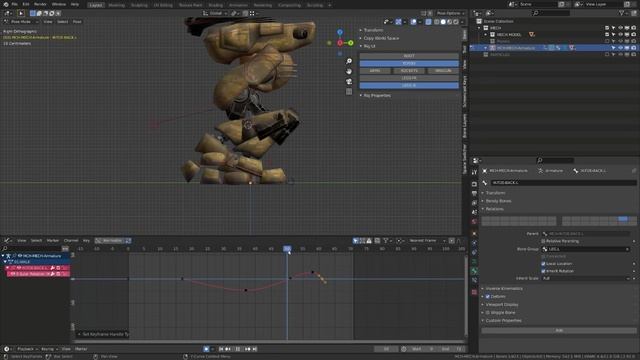Open the outliner filter funnel
The height and width of the screenshot is (360, 640).
click(621, 13)
